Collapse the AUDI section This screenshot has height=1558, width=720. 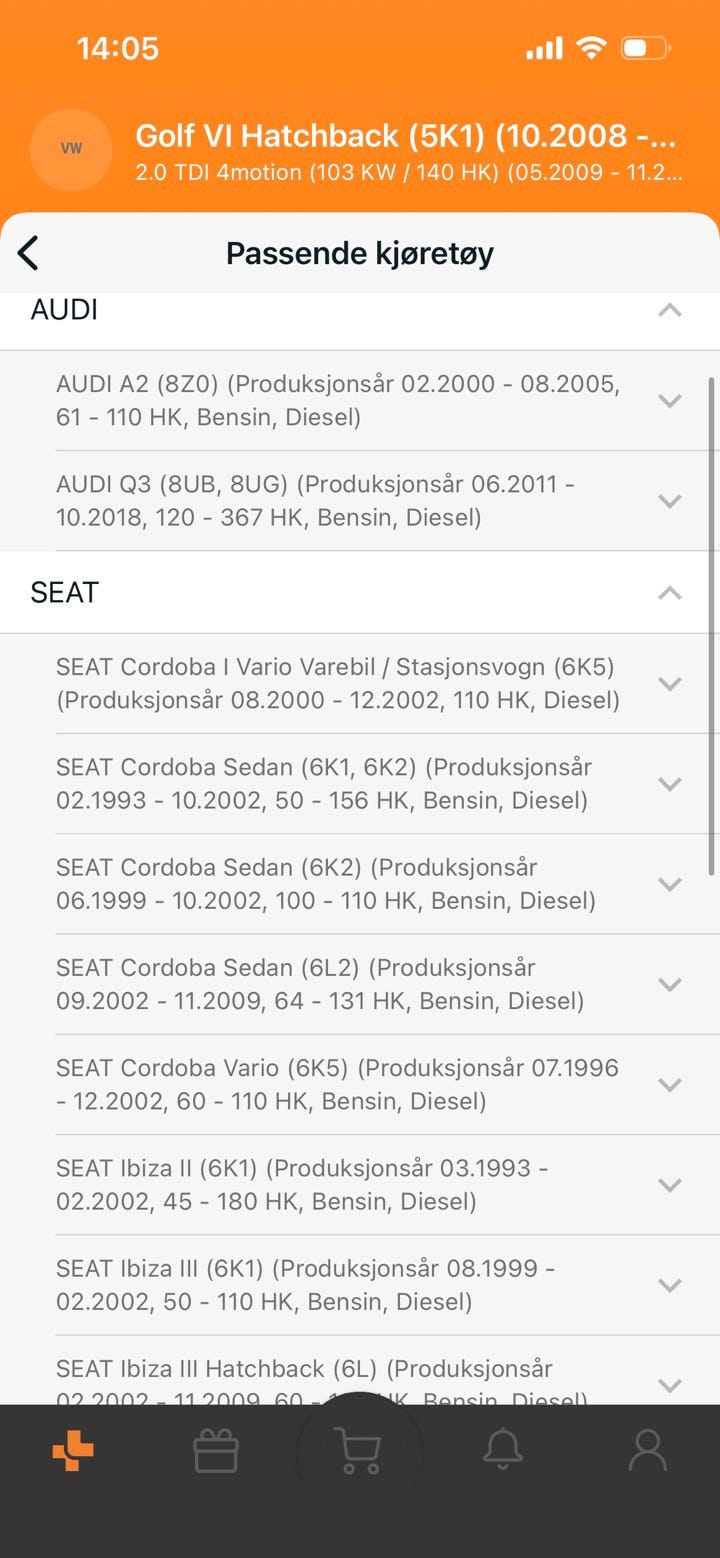(x=670, y=310)
